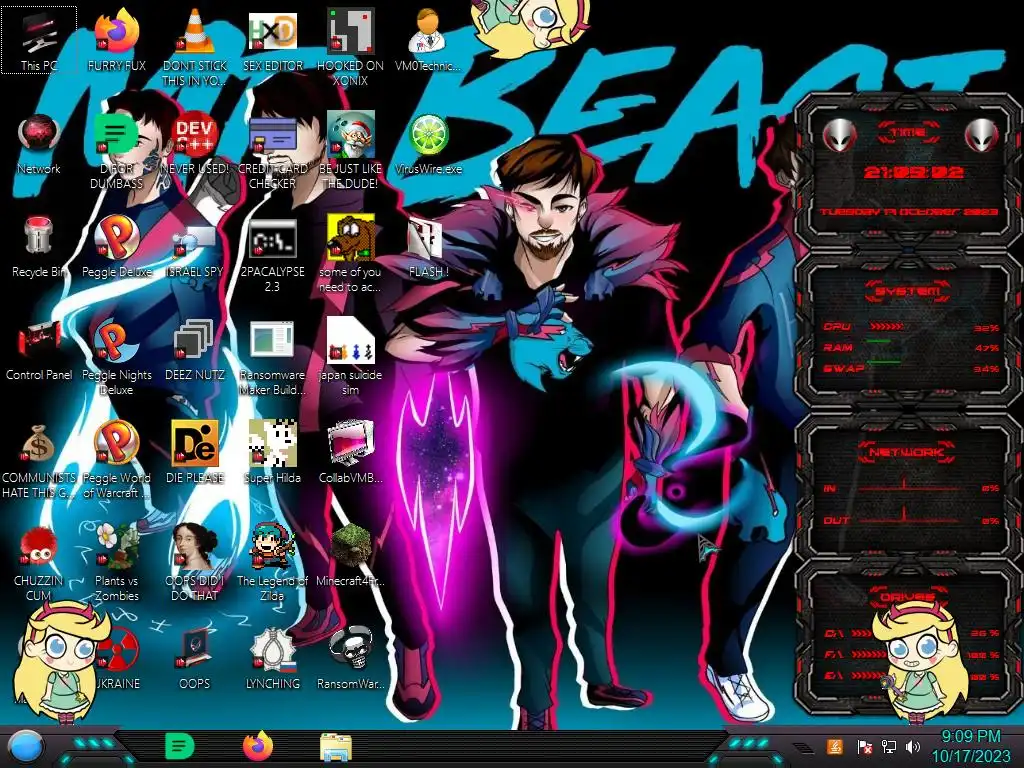Open the FLASH ! shortcut
This screenshot has height=768, width=1024.
[428, 247]
